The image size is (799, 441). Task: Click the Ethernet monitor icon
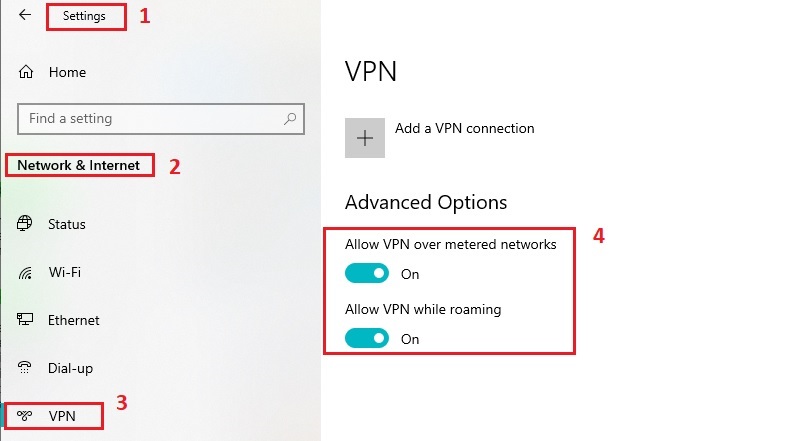point(26,320)
